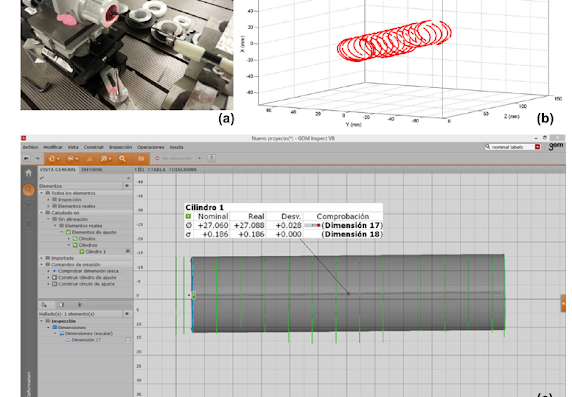Switch to the DIAGRAMA tab
The image size is (572, 397).
[x=183, y=170]
